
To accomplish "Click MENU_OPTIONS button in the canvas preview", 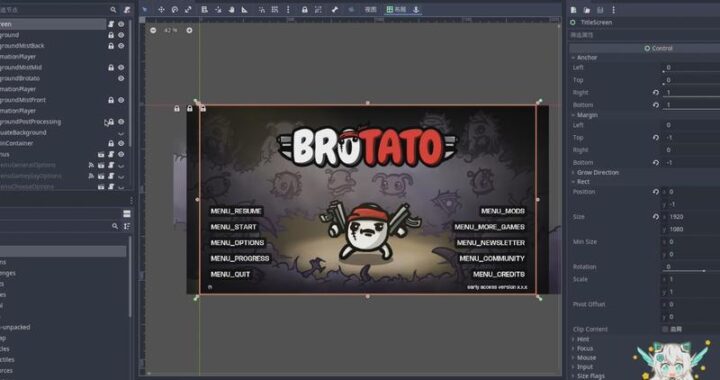I will [x=237, y=243].
